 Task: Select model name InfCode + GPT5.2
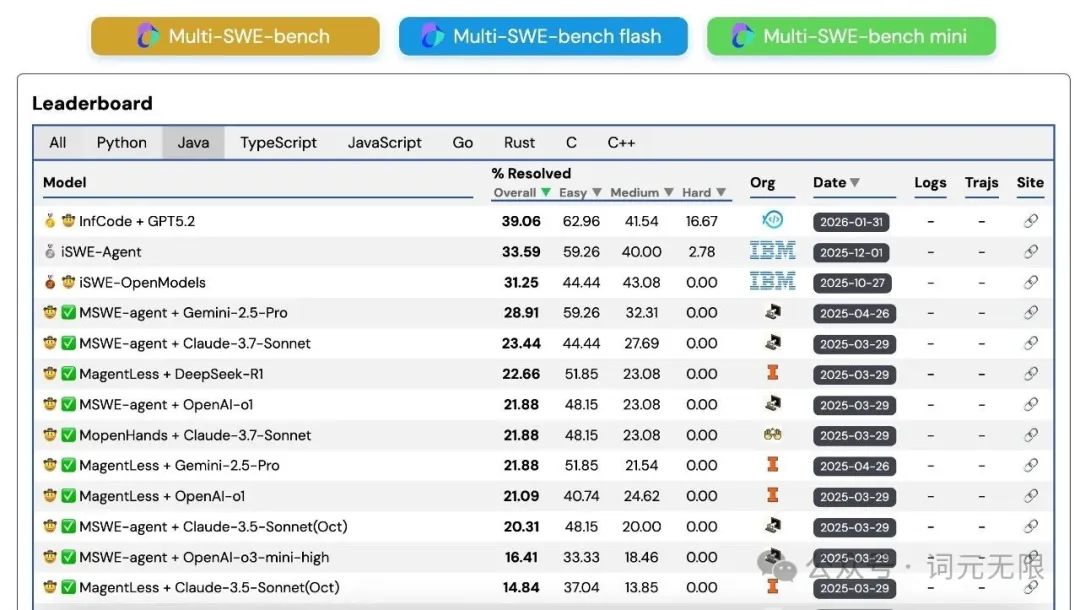pos(137,221)
